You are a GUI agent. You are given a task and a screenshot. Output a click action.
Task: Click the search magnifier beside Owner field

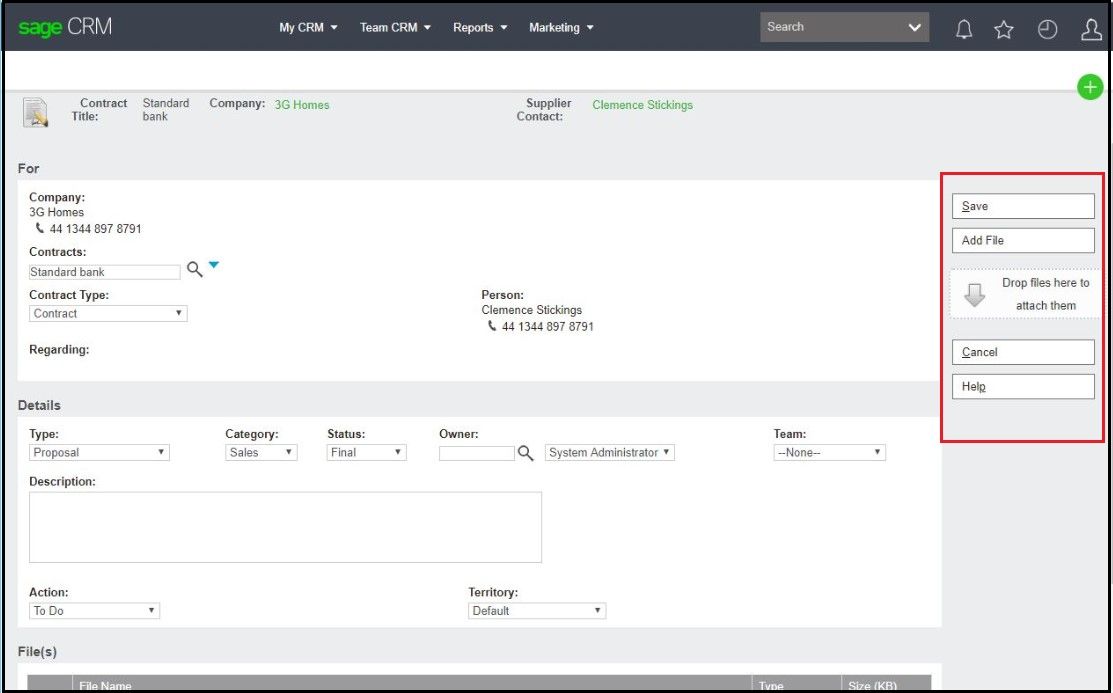[x=525, y=452]
